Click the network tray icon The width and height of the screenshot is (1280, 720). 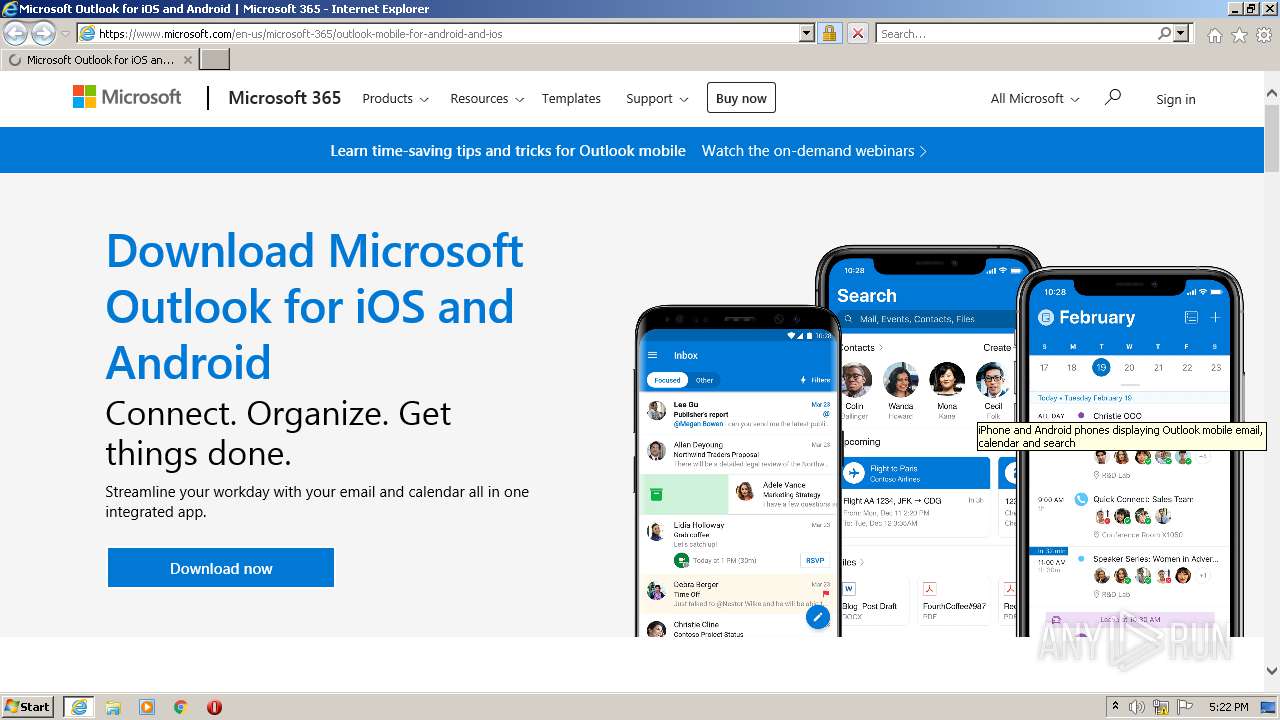tap(1161, 707)
